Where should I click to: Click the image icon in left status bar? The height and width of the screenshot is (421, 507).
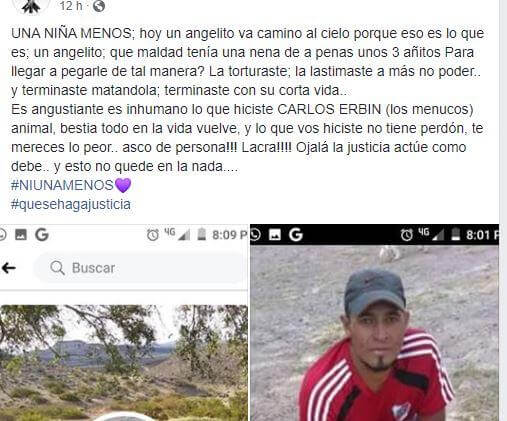coord(21,235)
